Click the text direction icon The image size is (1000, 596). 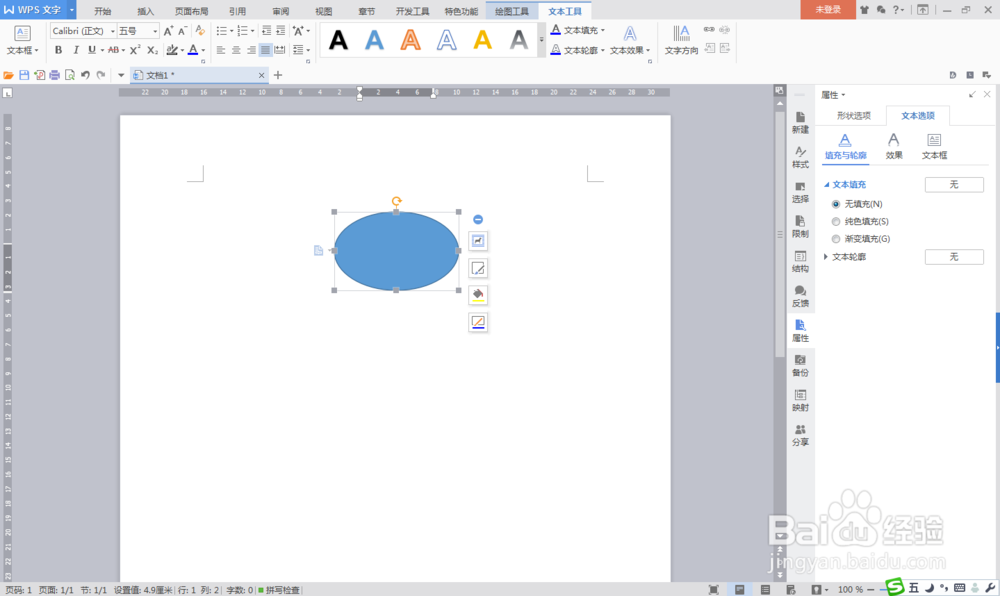tap(681, 40)
